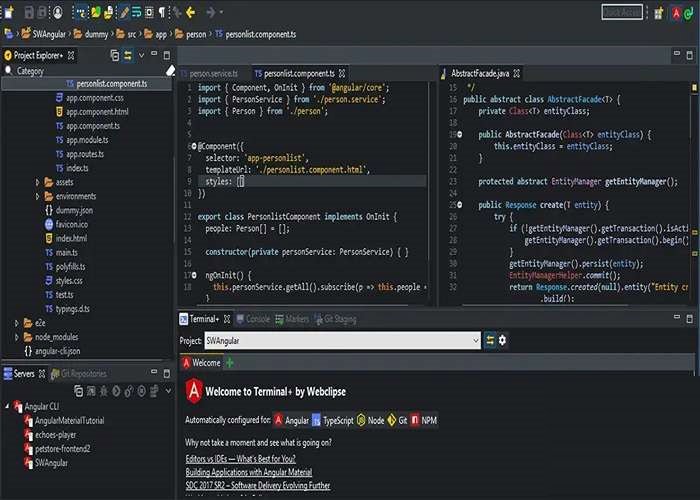The width and height of the screenshot is (700, 500).
Task: Click the Open Perspective icon
Action: click(658, 12)
